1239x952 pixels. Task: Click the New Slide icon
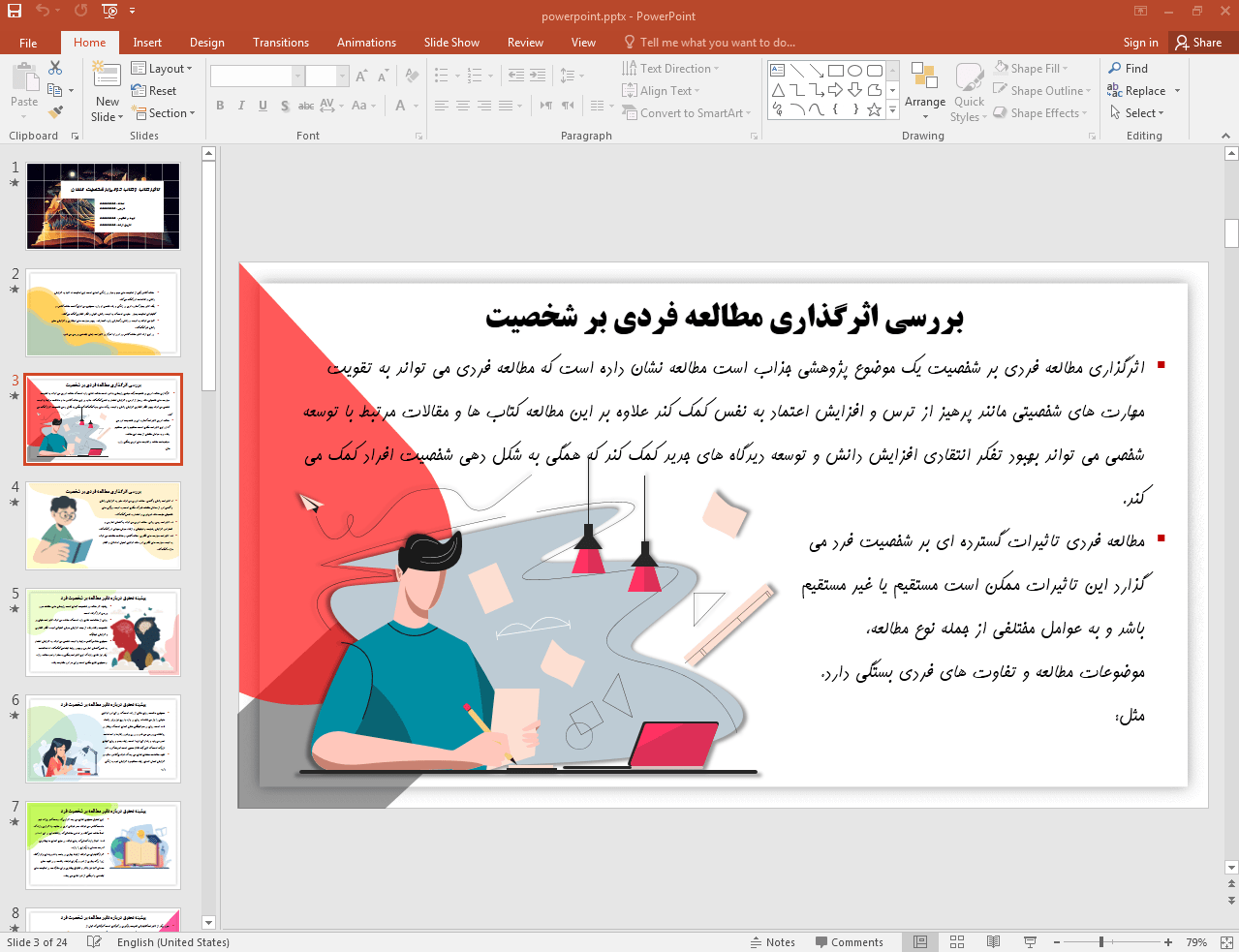108,76
